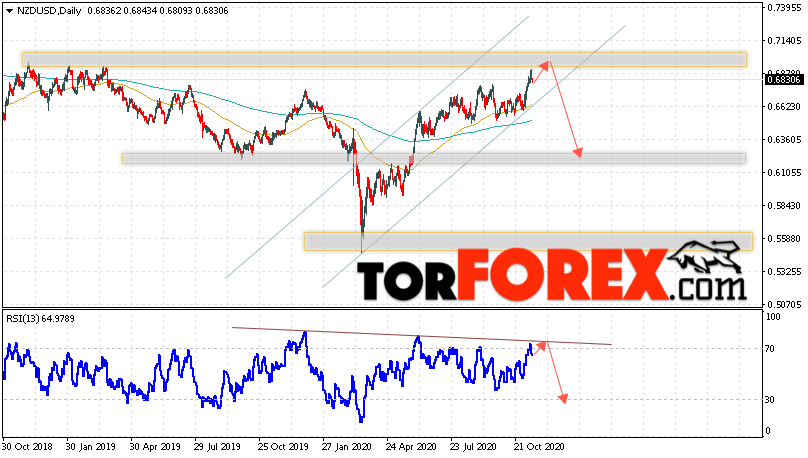The height and width of the screenshot is (458, 808).
Task: Select RSI scale level 30
Action: tap(770, 400)
